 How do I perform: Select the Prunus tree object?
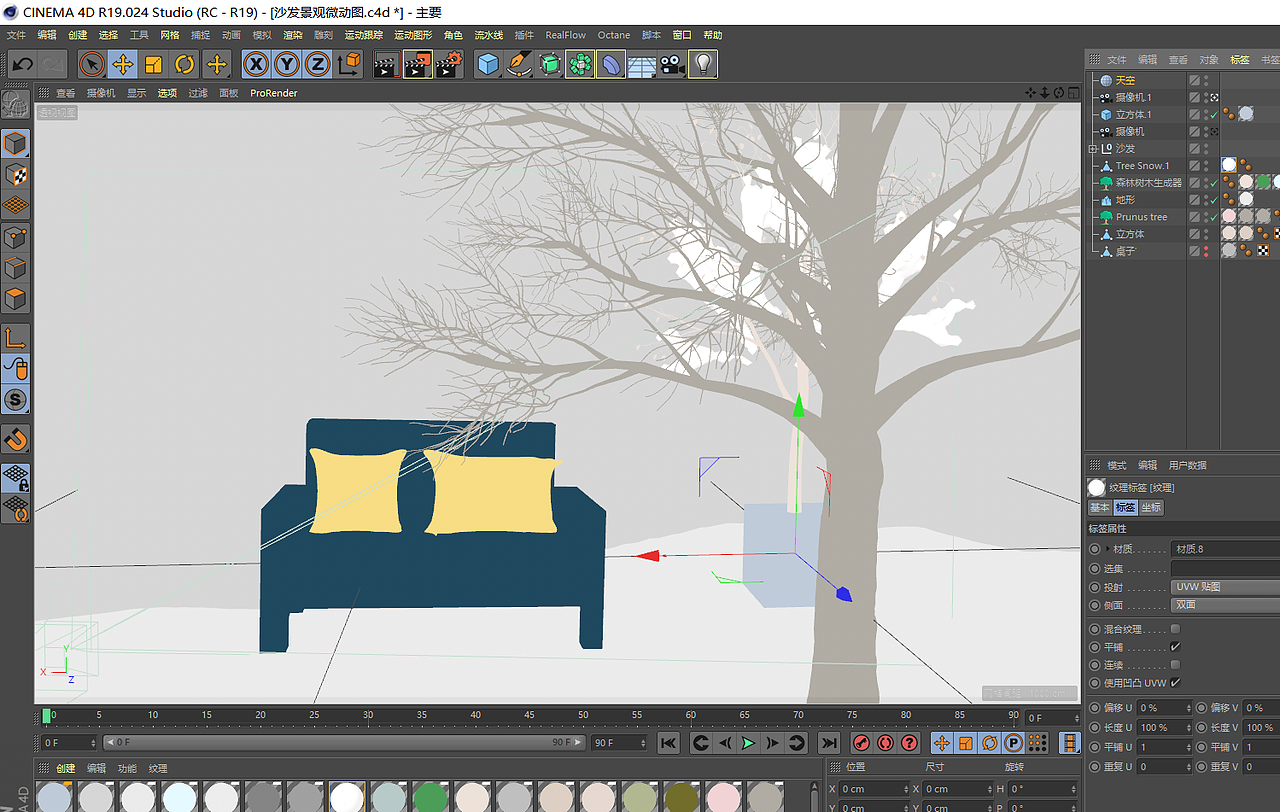point(1142,217)
